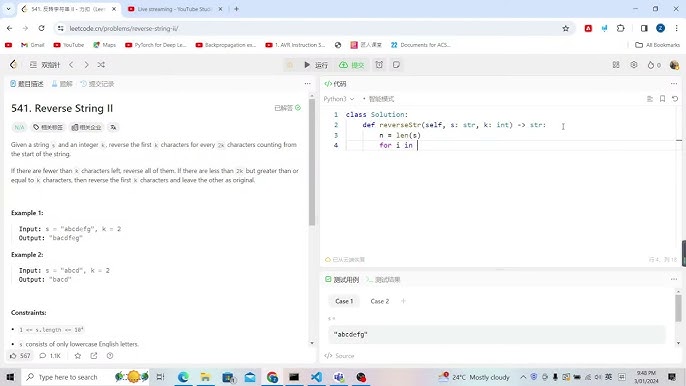Expand the description panel three-dots menu
686x386 pixels.
pos(308,84)
